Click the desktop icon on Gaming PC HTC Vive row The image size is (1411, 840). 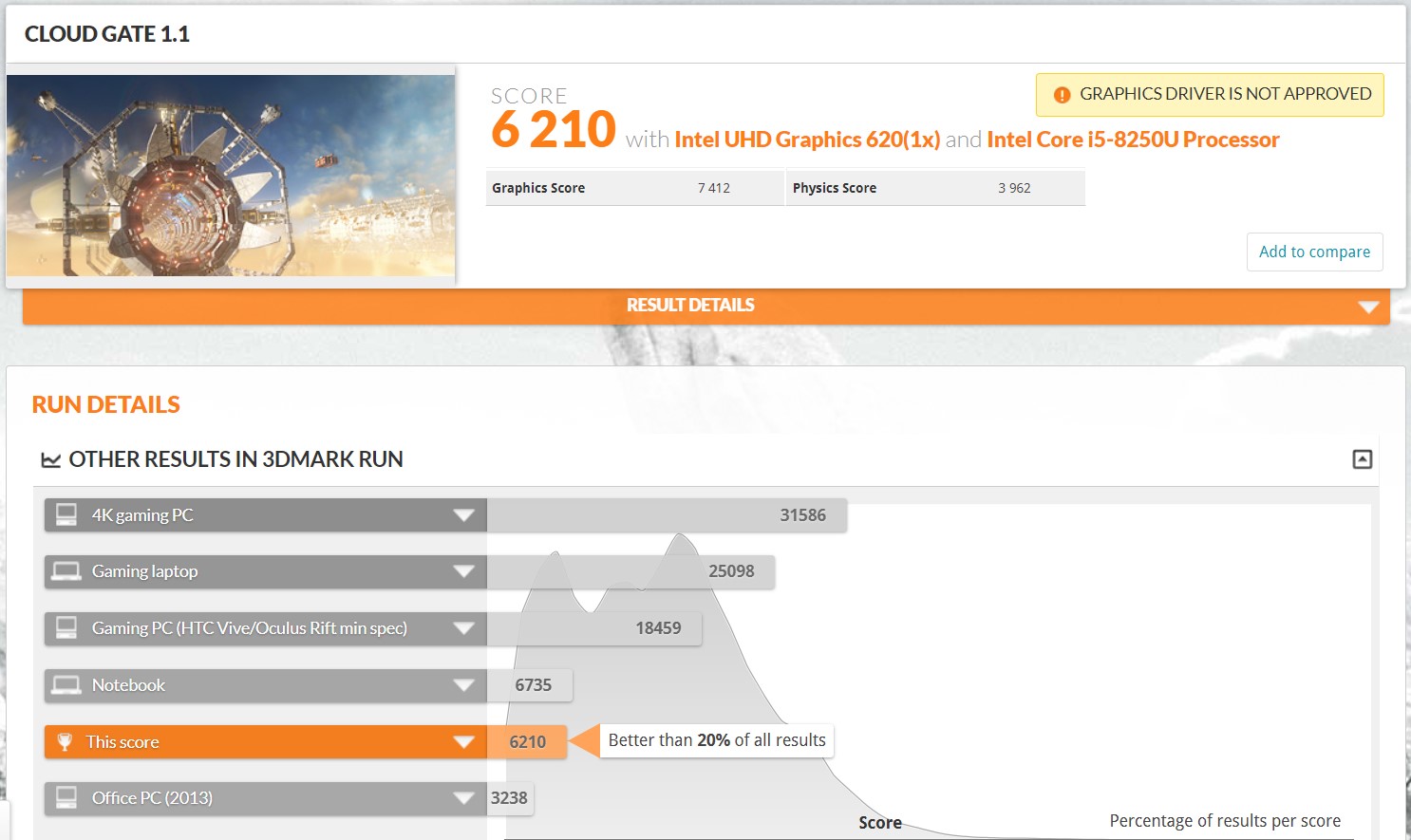tap(66, 627)
